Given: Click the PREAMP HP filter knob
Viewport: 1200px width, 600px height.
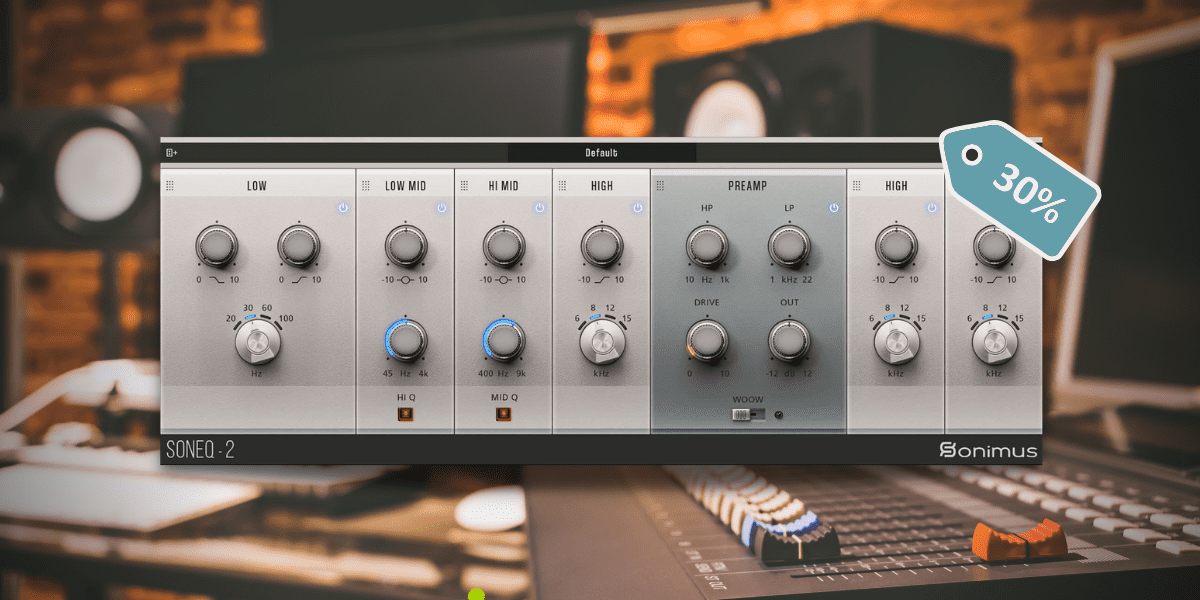Looking at the screenshot, I should tap(707, 245).
